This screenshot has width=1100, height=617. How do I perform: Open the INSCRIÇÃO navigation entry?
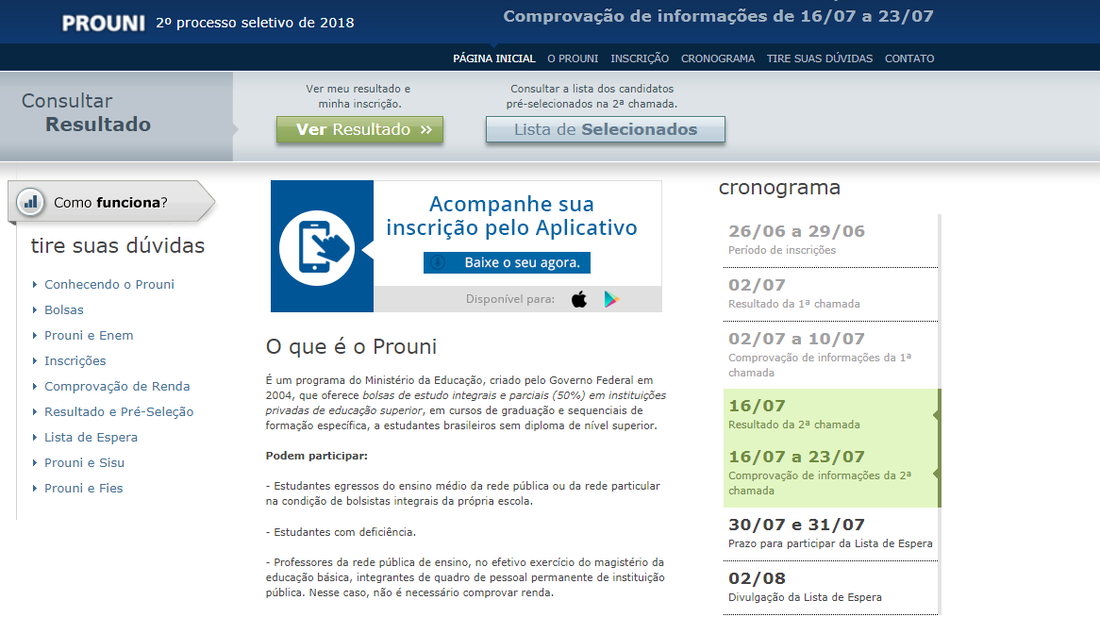(x=639, y=58)
